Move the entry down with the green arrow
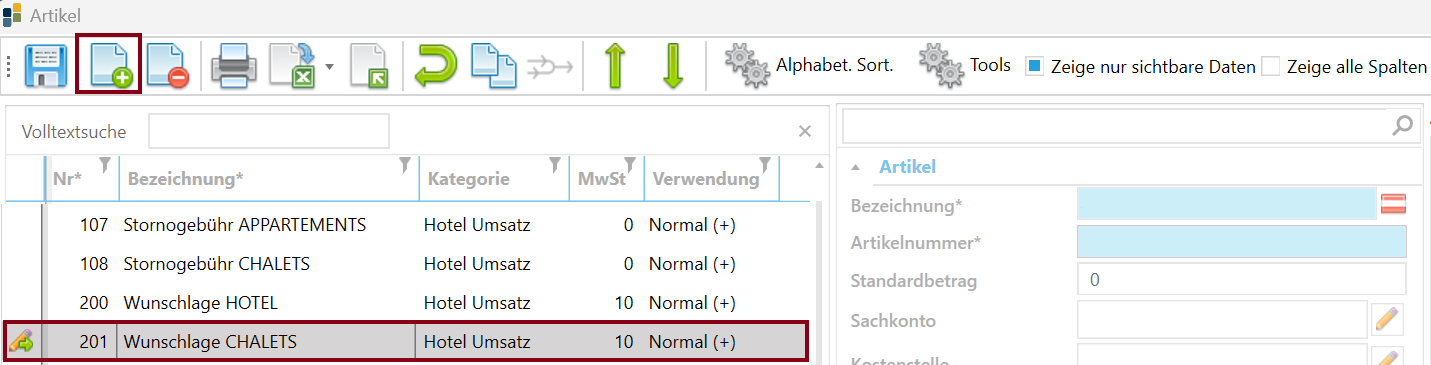1431x365 pixels. coord(673,66)
